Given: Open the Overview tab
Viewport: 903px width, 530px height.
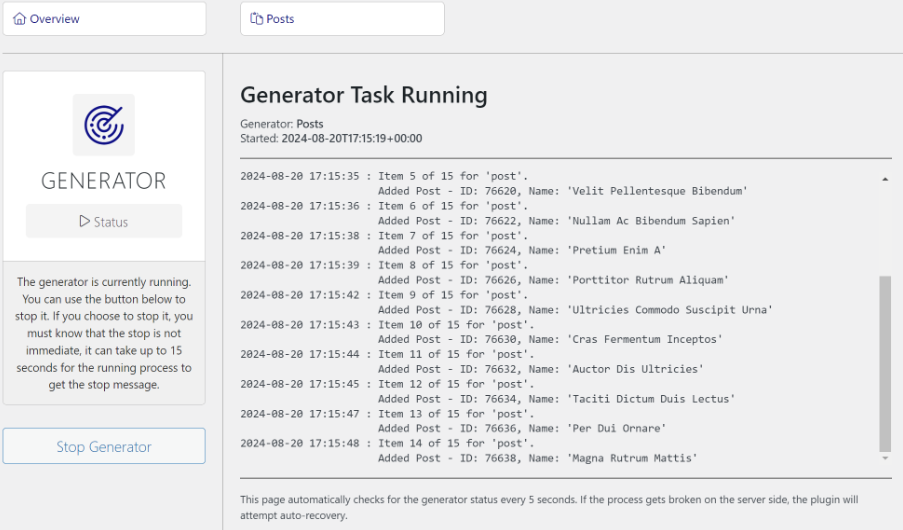Looking at the screenshot, I should pos(104,18).
